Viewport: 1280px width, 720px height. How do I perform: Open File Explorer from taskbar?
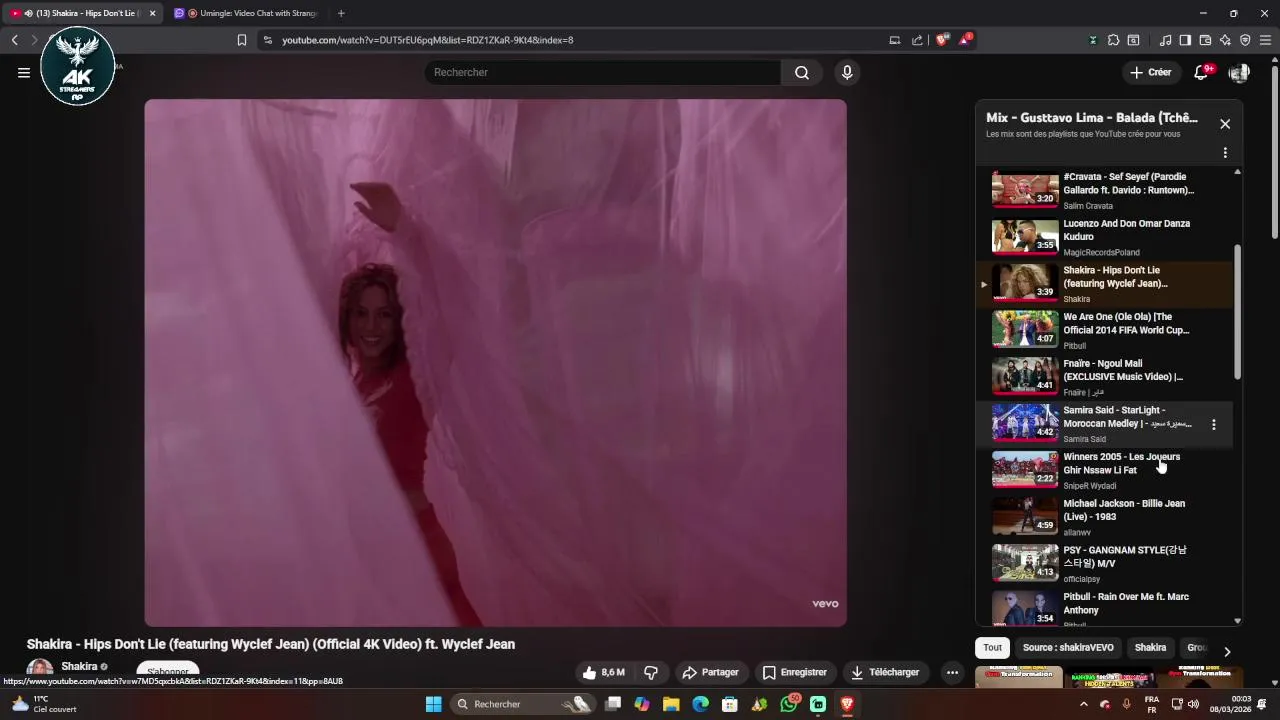pyautogui.click(x=671, y=704)
